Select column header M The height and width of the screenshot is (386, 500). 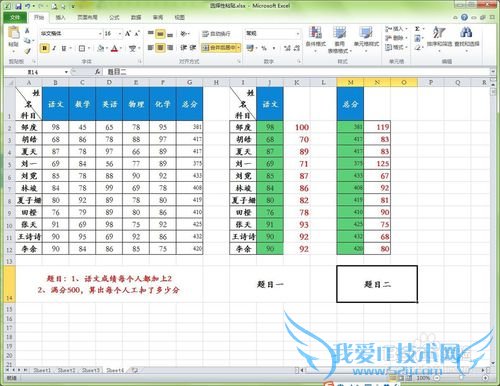click(x=350, y=82)
